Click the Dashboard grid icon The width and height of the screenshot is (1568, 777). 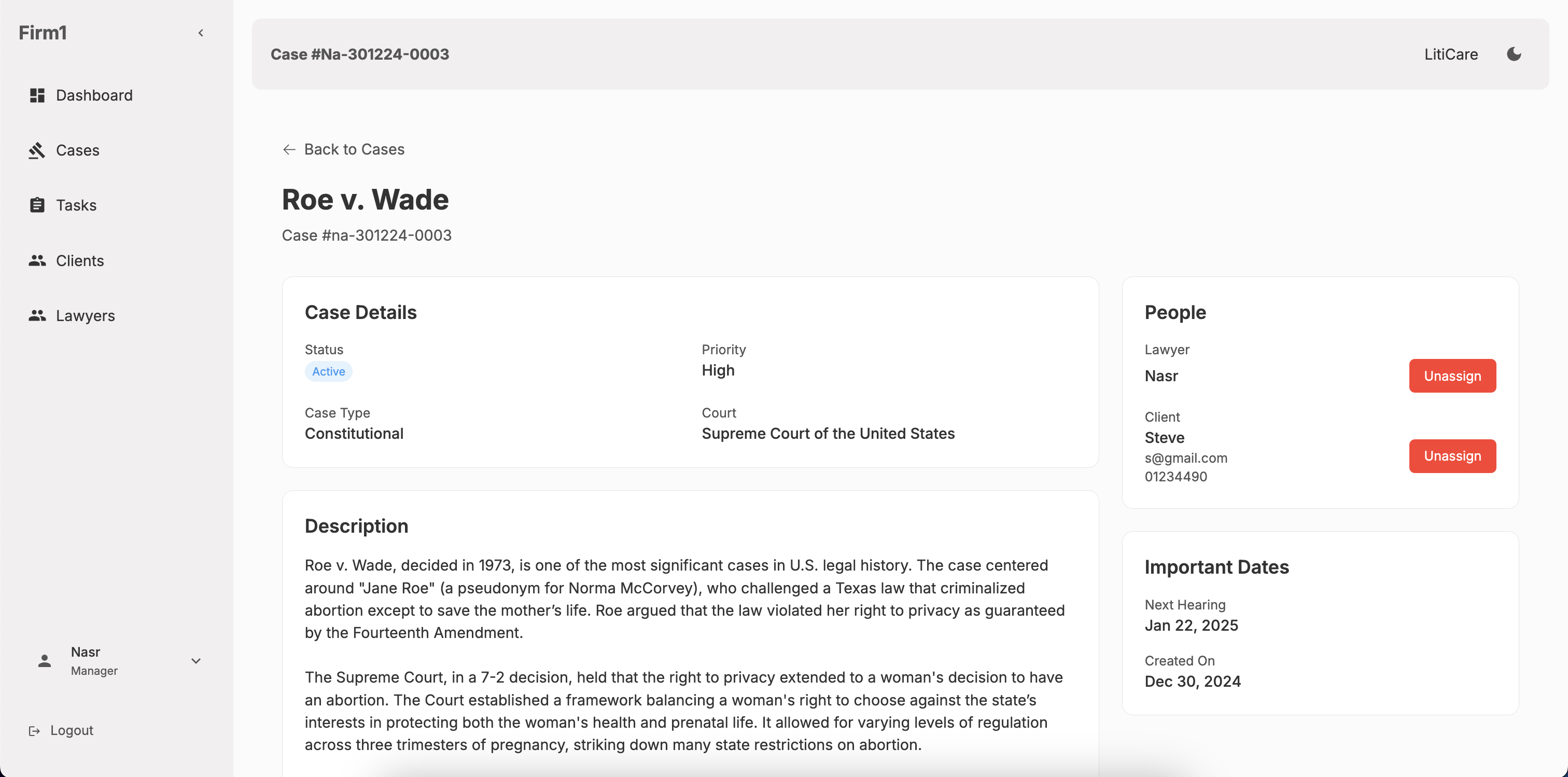(37, 95)
